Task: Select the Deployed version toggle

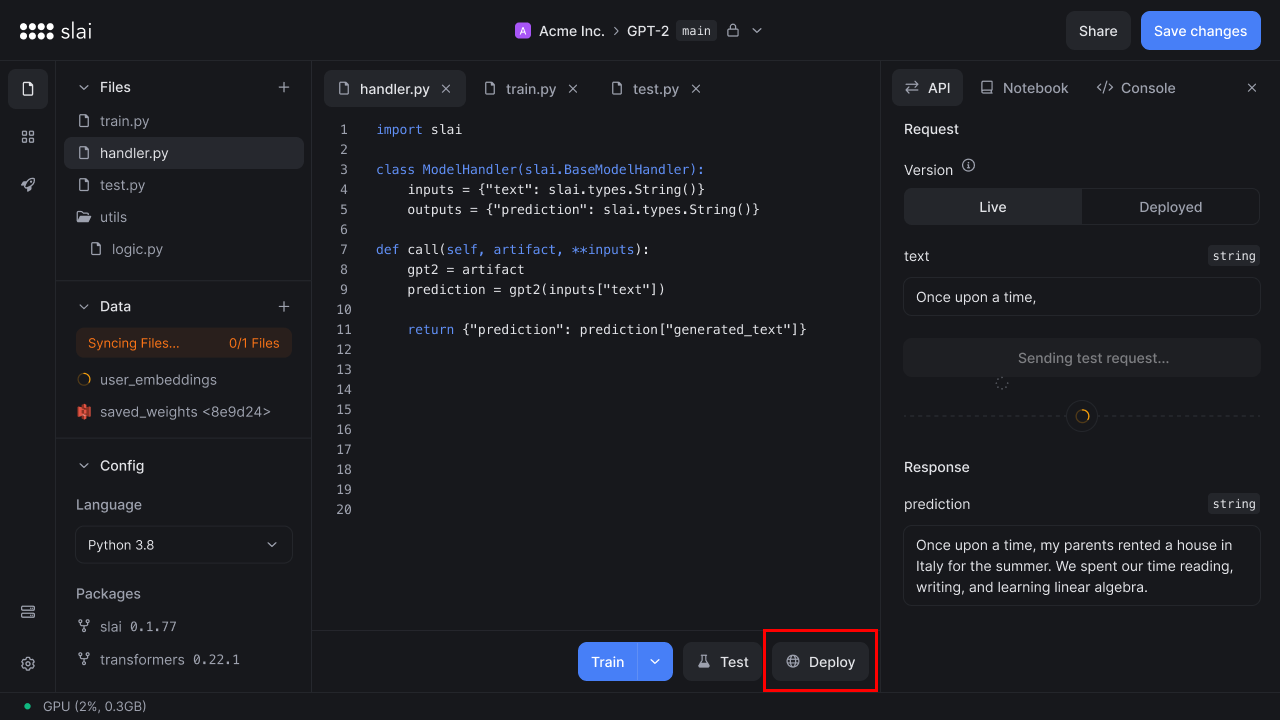Action: [x=1170, y=207]
